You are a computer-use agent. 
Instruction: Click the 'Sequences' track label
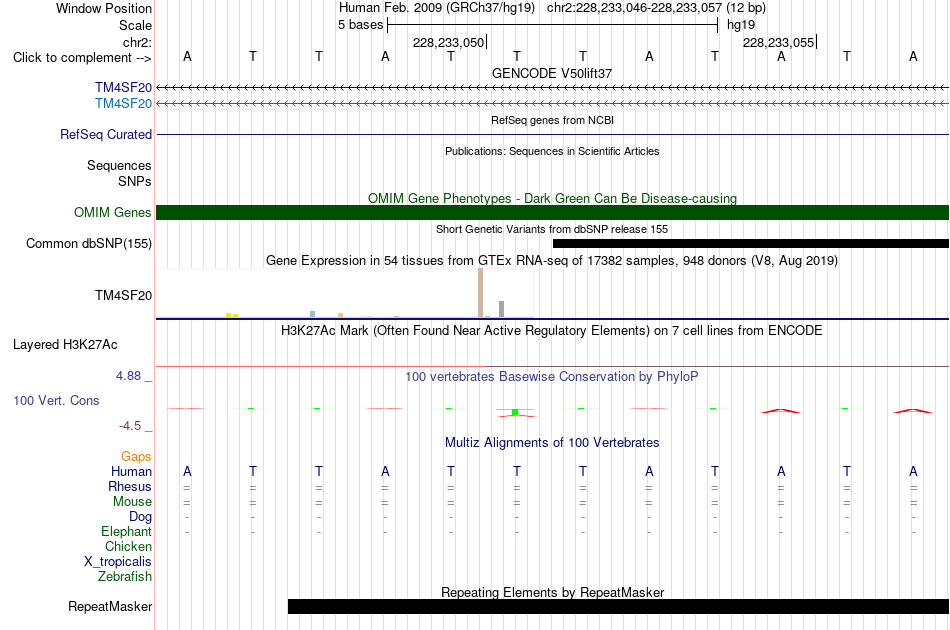(119, 165)
